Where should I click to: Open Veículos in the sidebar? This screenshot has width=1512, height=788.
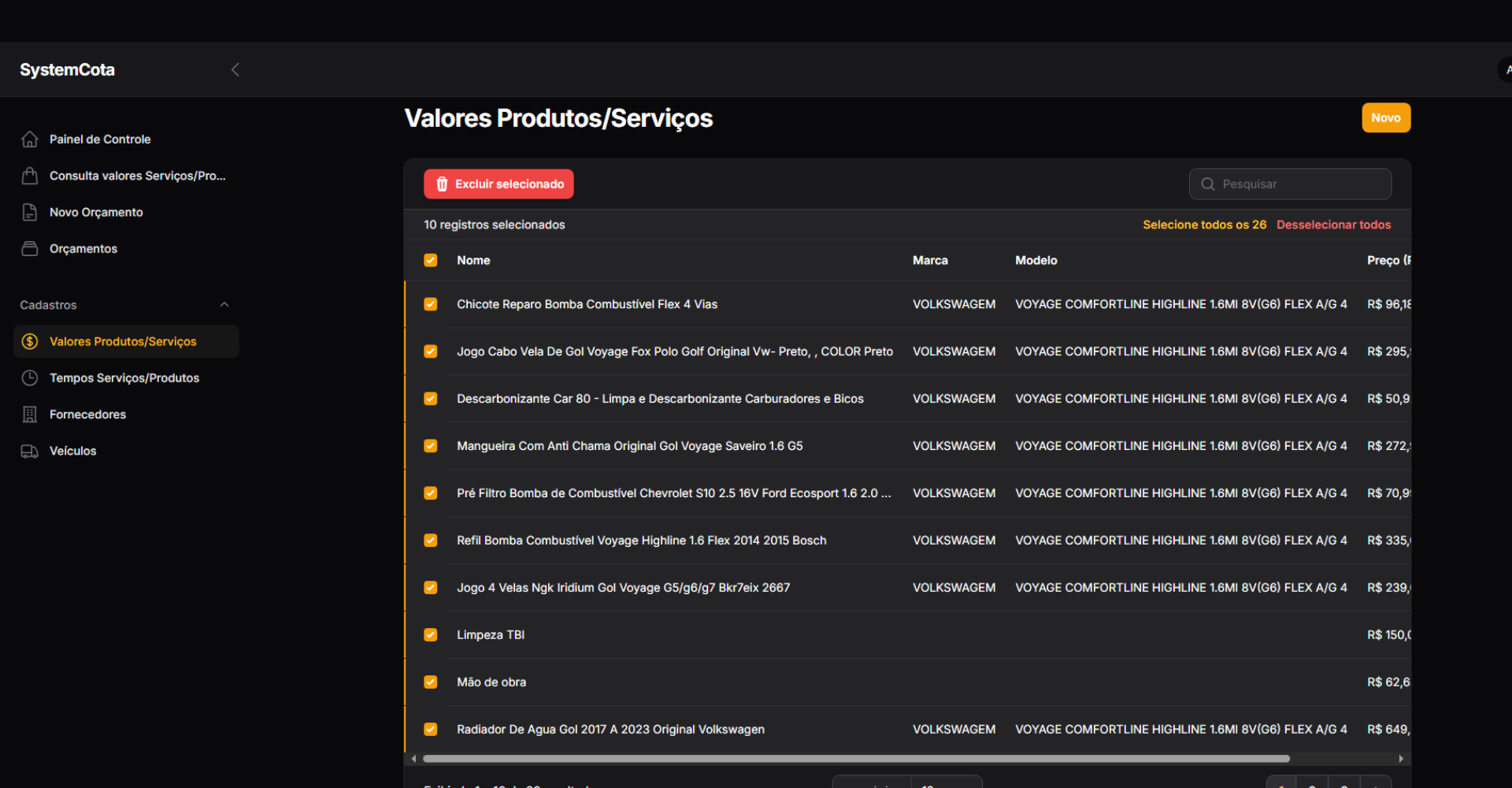(126, 451)
